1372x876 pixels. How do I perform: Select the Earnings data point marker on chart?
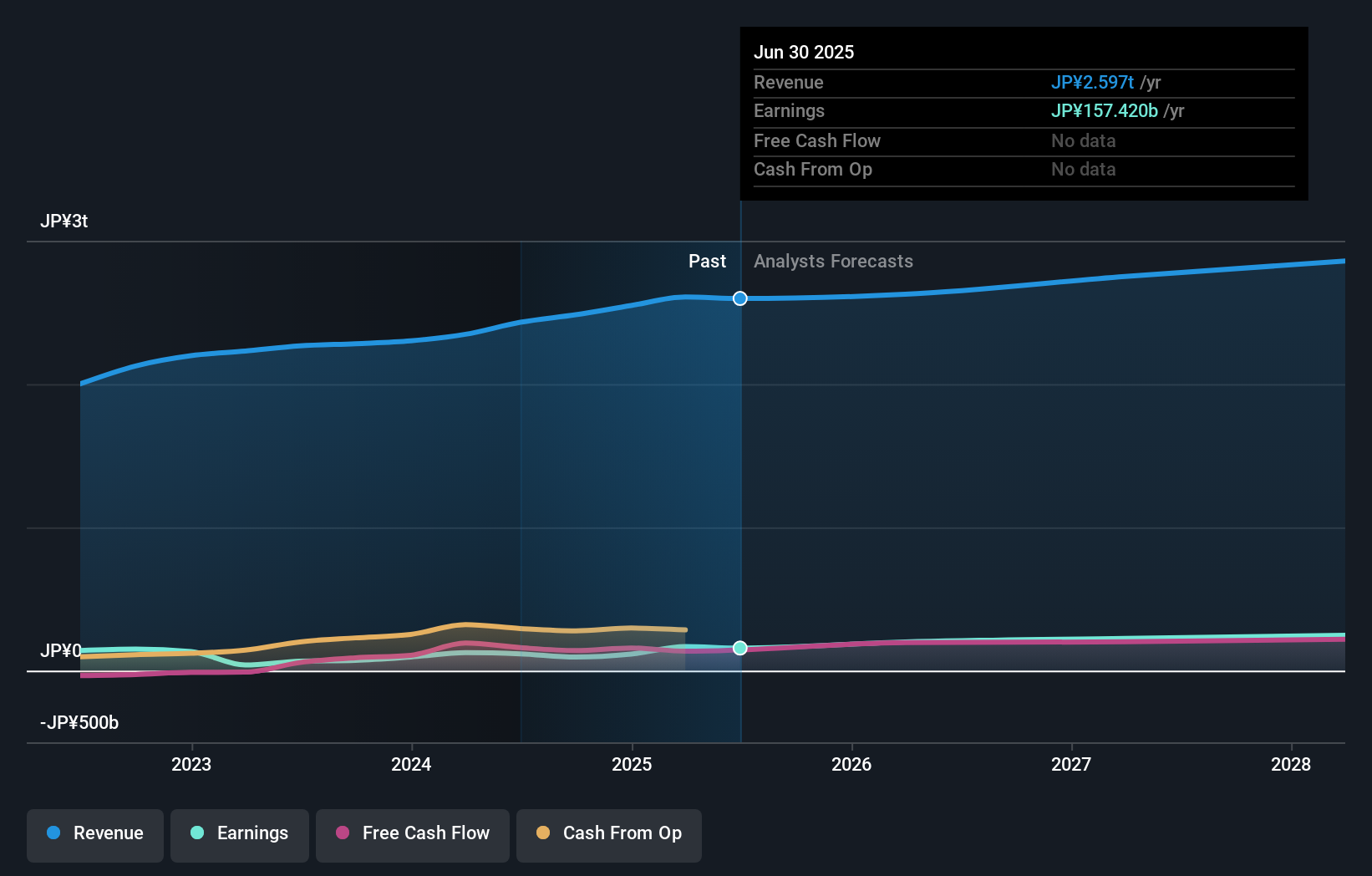pyautogui.click(x=739, y=647)
